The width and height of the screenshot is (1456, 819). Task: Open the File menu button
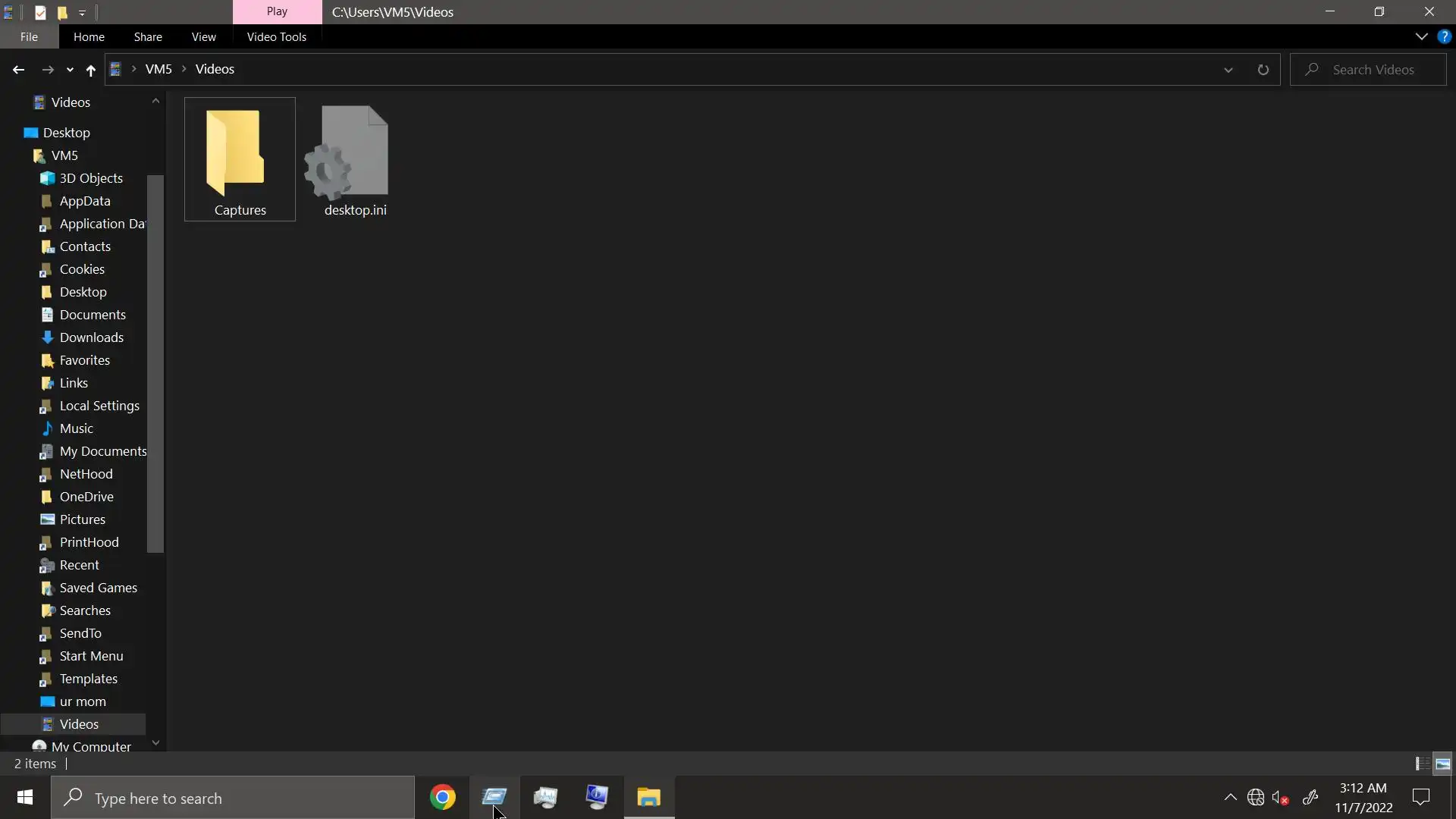coord(29,36)
